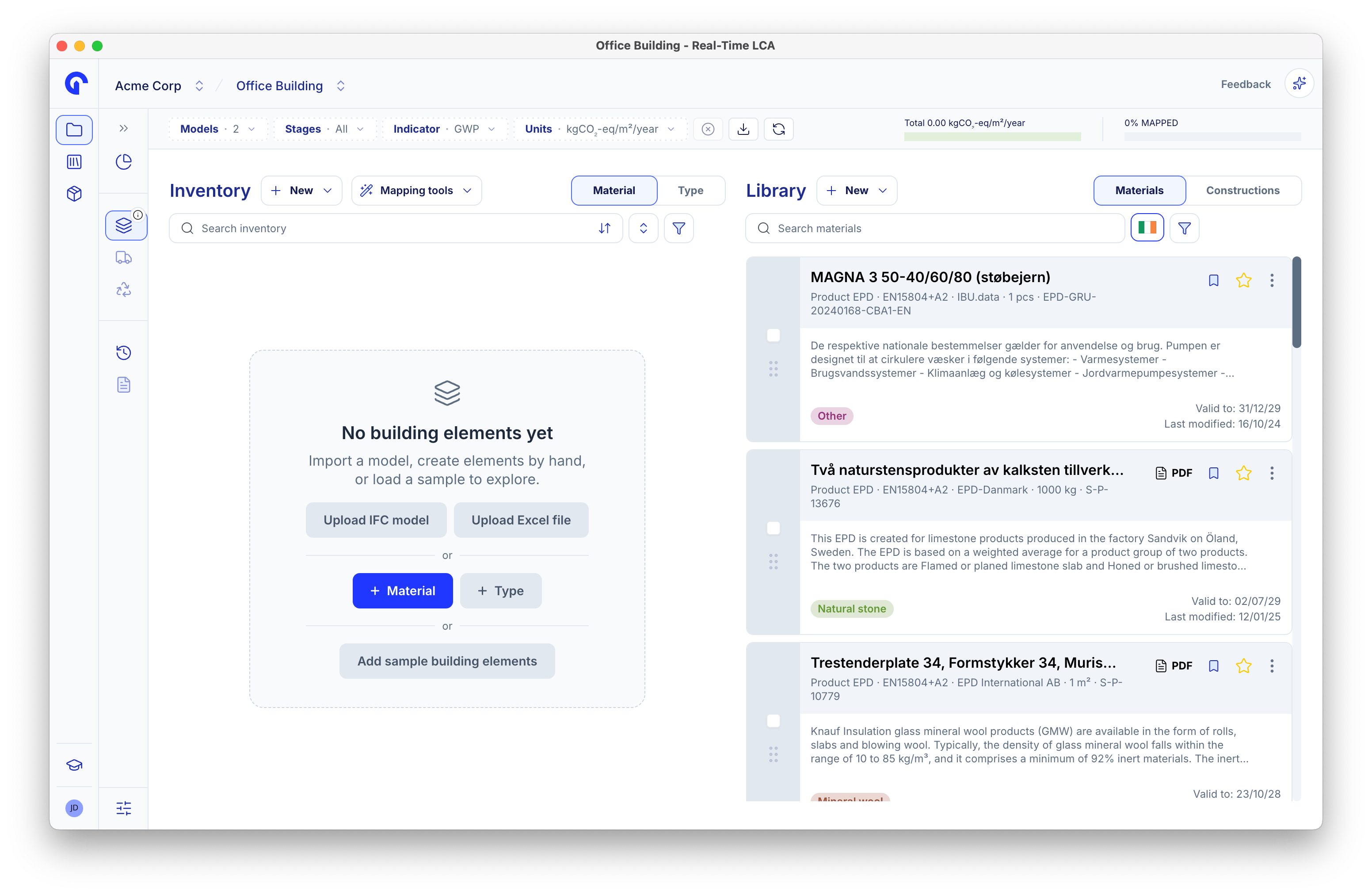This screenshot has width=1372, height=895.
Task: Click the refresh icon in top toolbar
Action: pos(778,129)
